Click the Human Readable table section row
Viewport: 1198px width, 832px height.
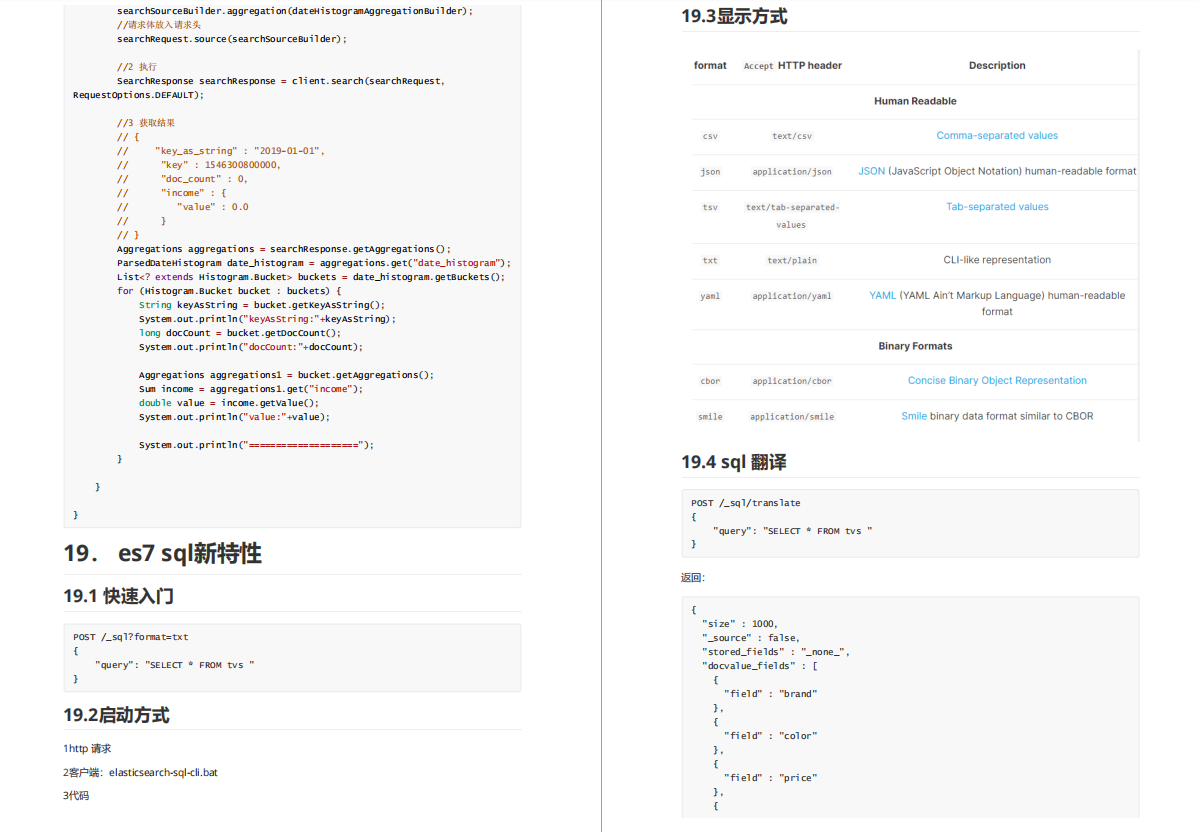[x=915, y=101]
